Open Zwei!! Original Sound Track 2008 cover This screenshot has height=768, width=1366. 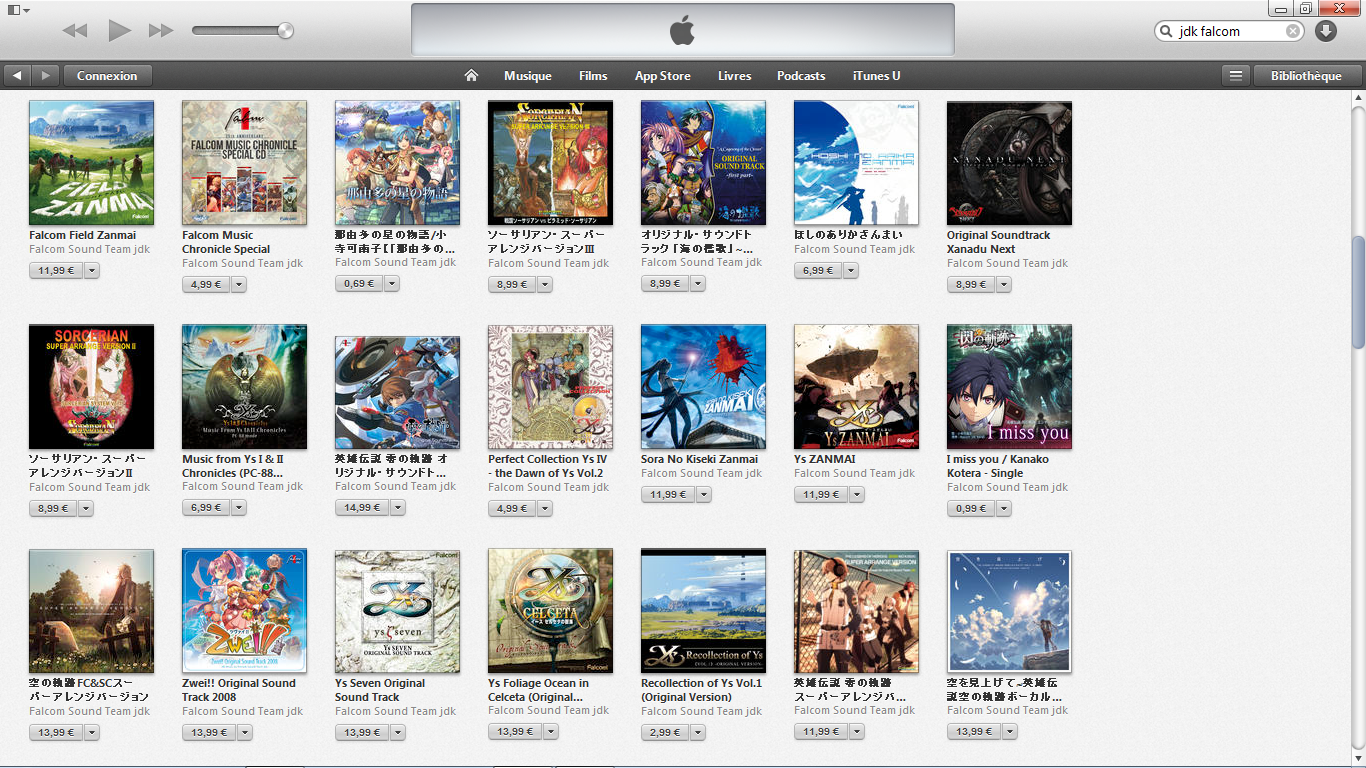(244, 611)
